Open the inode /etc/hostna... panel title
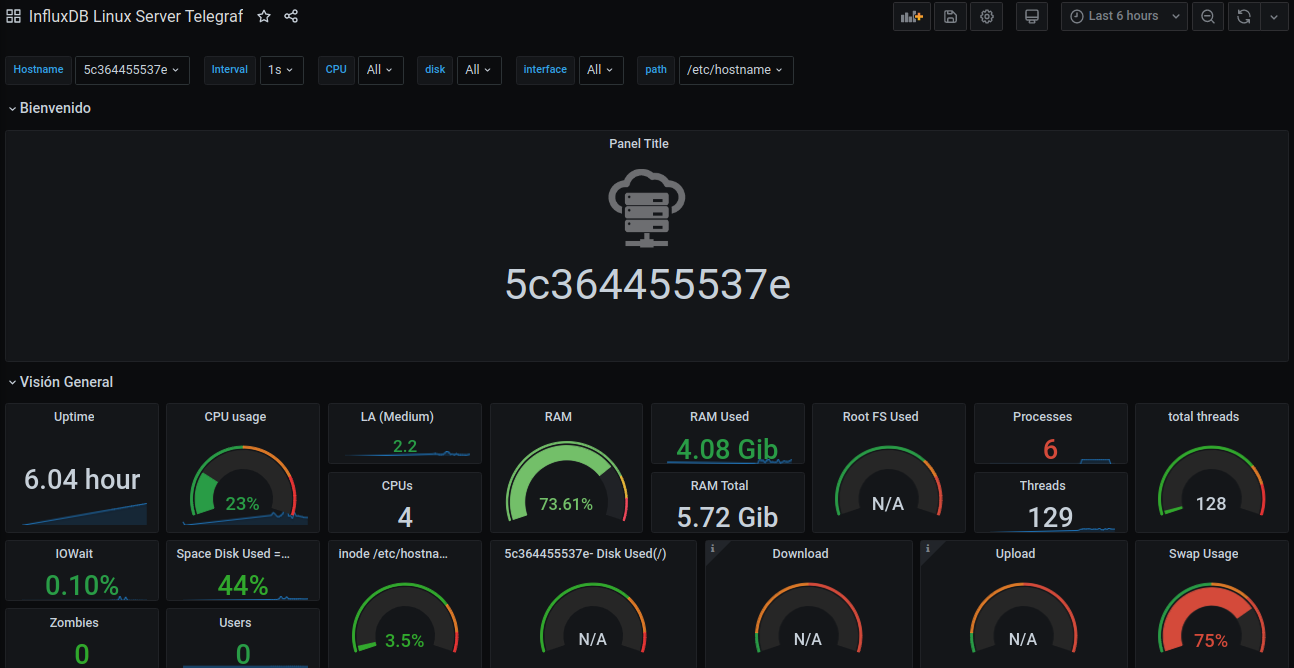This screenshot has height=668, width=1294. coord(393,554)
